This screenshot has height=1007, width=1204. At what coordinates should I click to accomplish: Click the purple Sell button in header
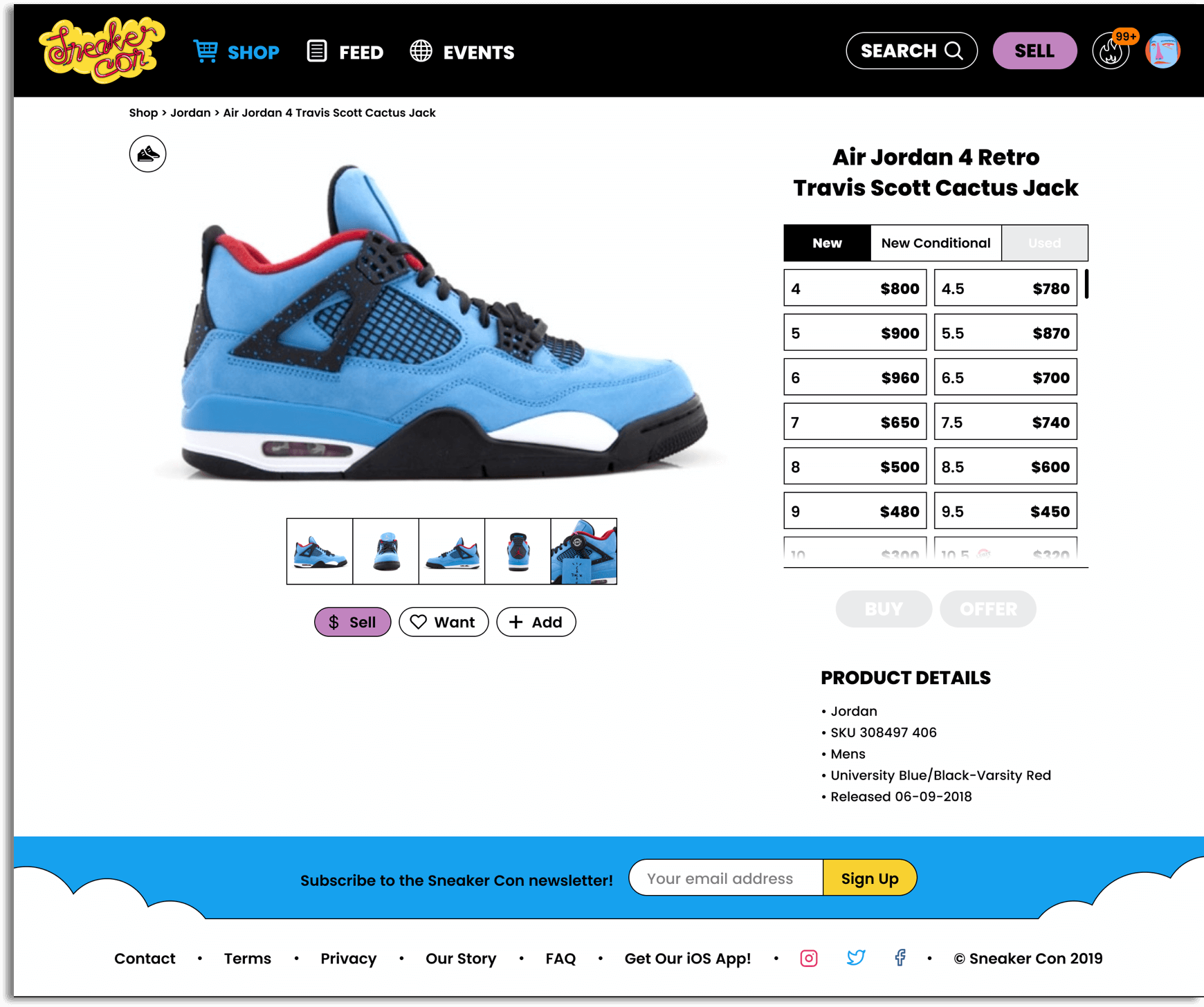tap(1034, 50)
